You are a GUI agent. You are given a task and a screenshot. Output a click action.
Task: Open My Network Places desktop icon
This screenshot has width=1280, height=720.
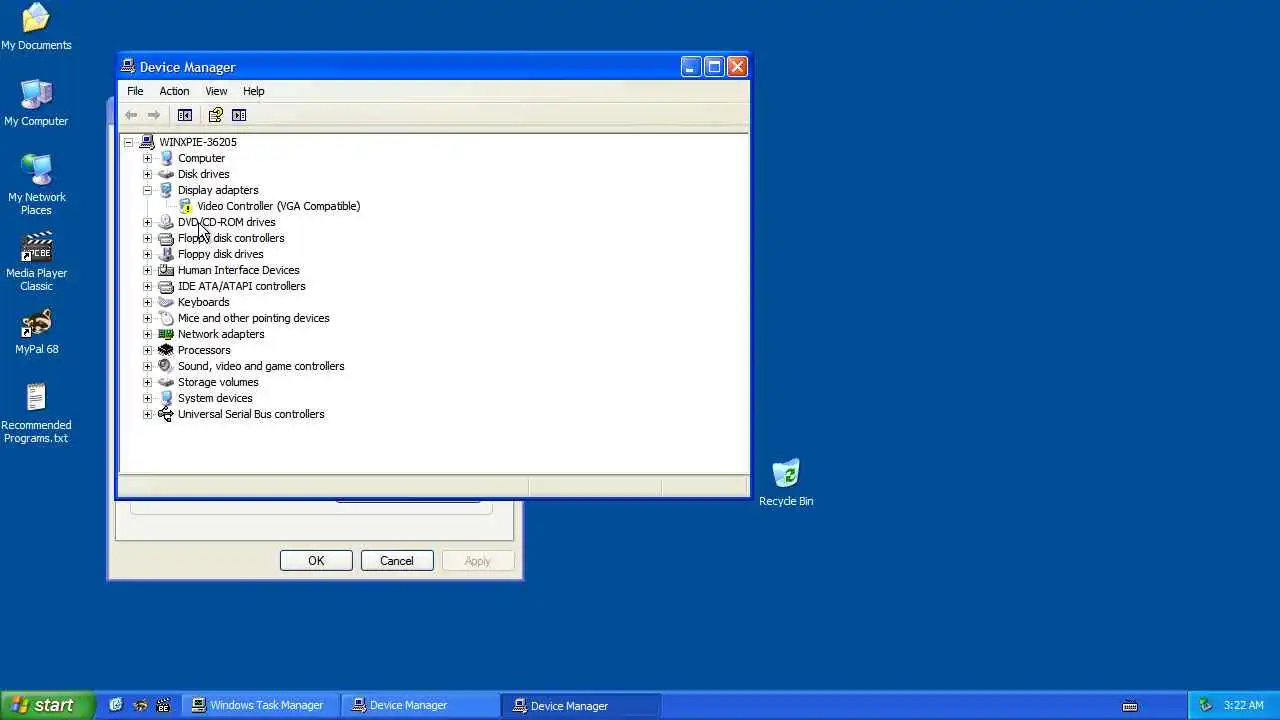pos(36,170)
